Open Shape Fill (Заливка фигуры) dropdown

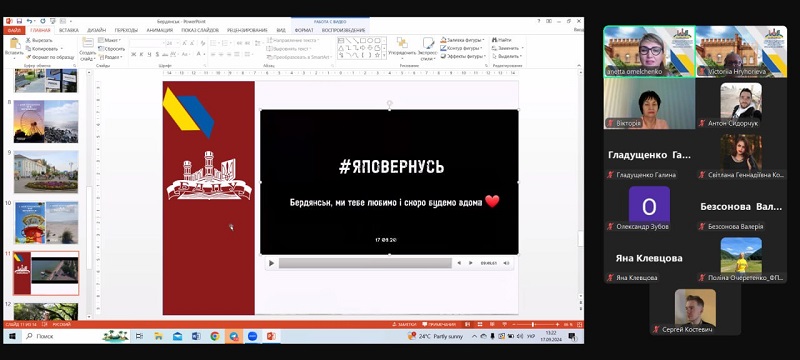coord(461,40)
